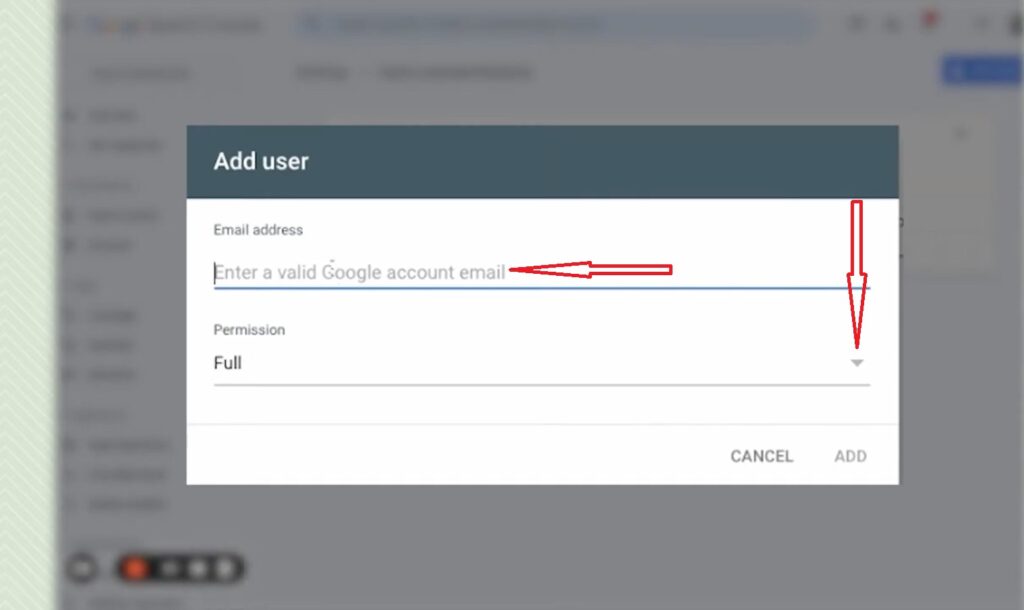Click the Add user dialog title
Image resolution: width=1024 pixels, height=610 pixels.
[x=261, y=161]
